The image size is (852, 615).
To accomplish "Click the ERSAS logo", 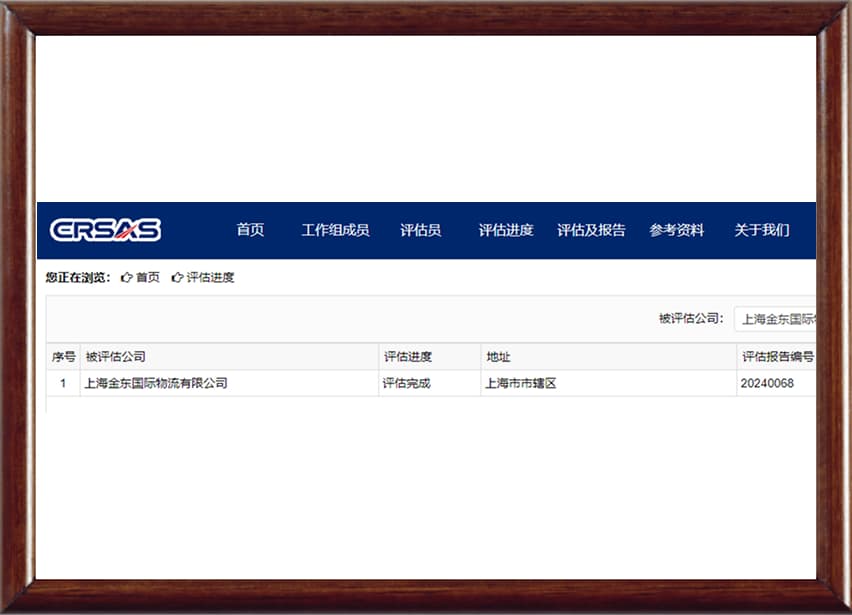I will pos(105,230).
